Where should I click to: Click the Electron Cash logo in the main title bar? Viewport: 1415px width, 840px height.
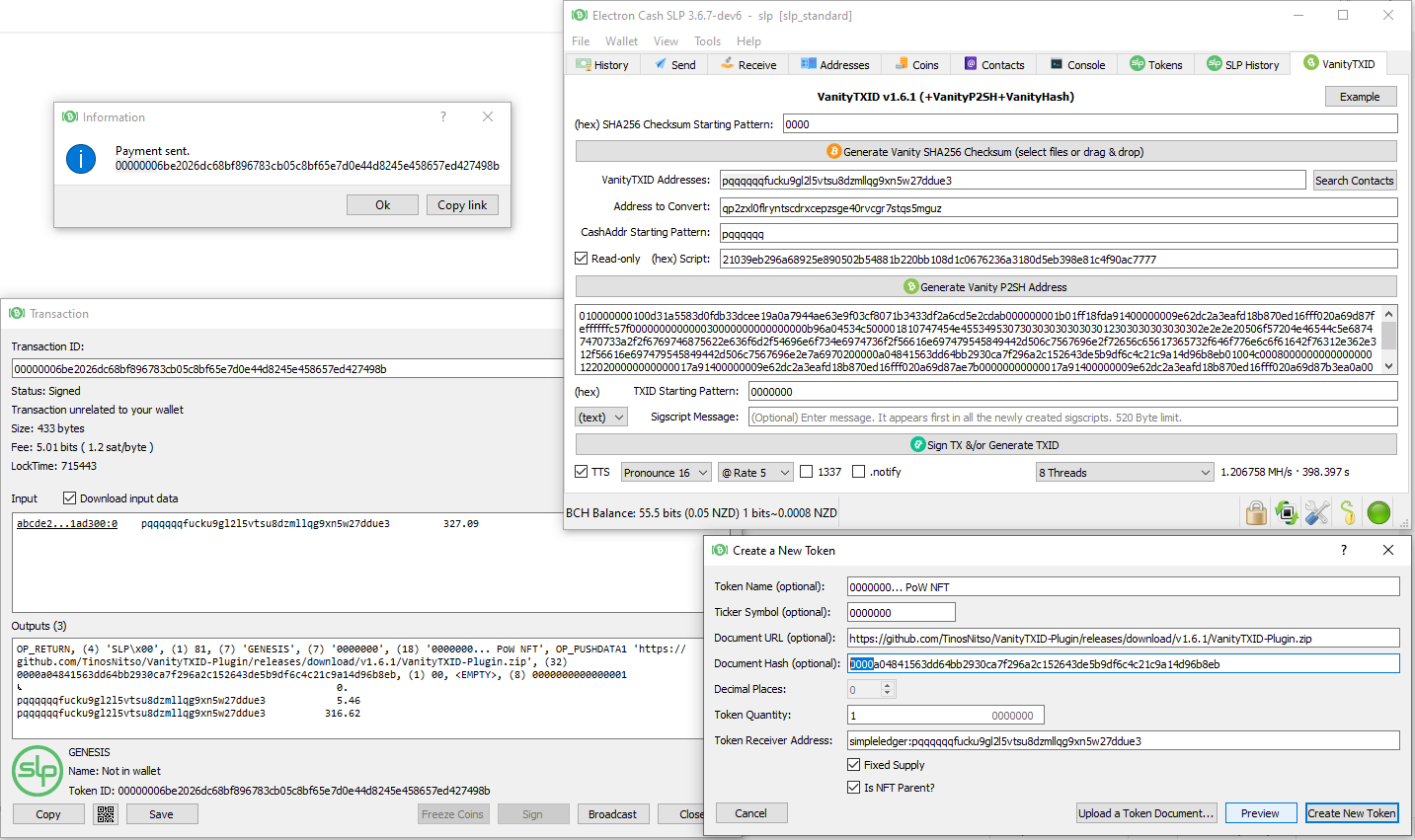click(580, 15)
